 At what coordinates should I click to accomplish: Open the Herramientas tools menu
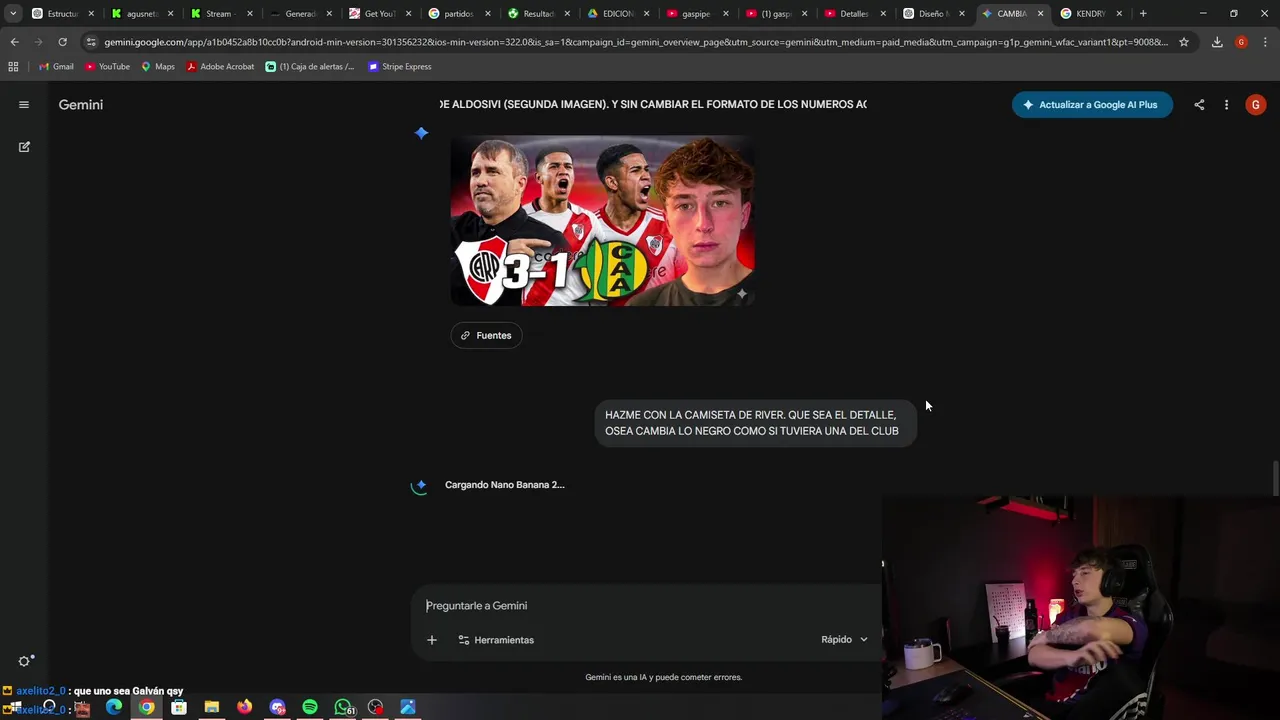click(496, 640)
